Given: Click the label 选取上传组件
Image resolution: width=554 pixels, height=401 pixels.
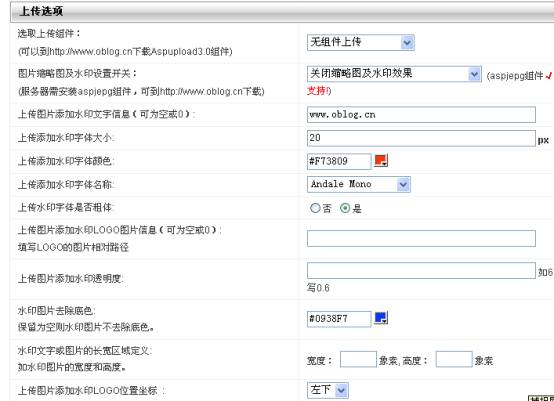Looking at the screenshot, I should [49, 34].
